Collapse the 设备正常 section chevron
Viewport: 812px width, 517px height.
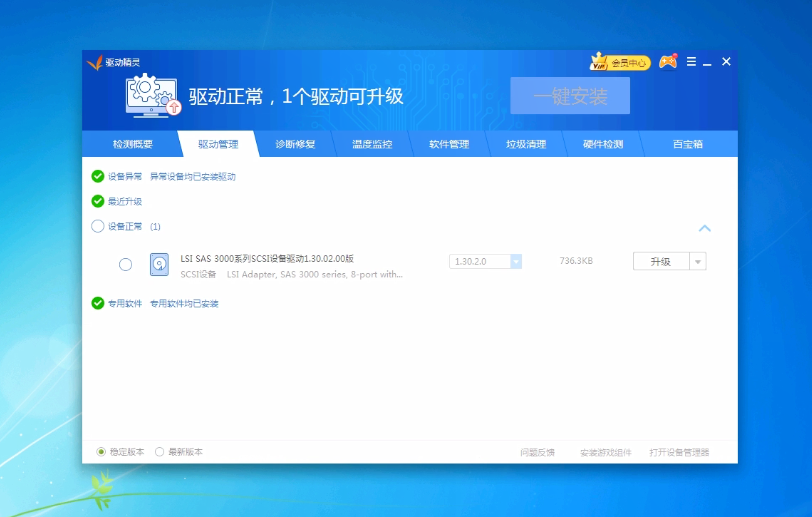tap(704, 228)
